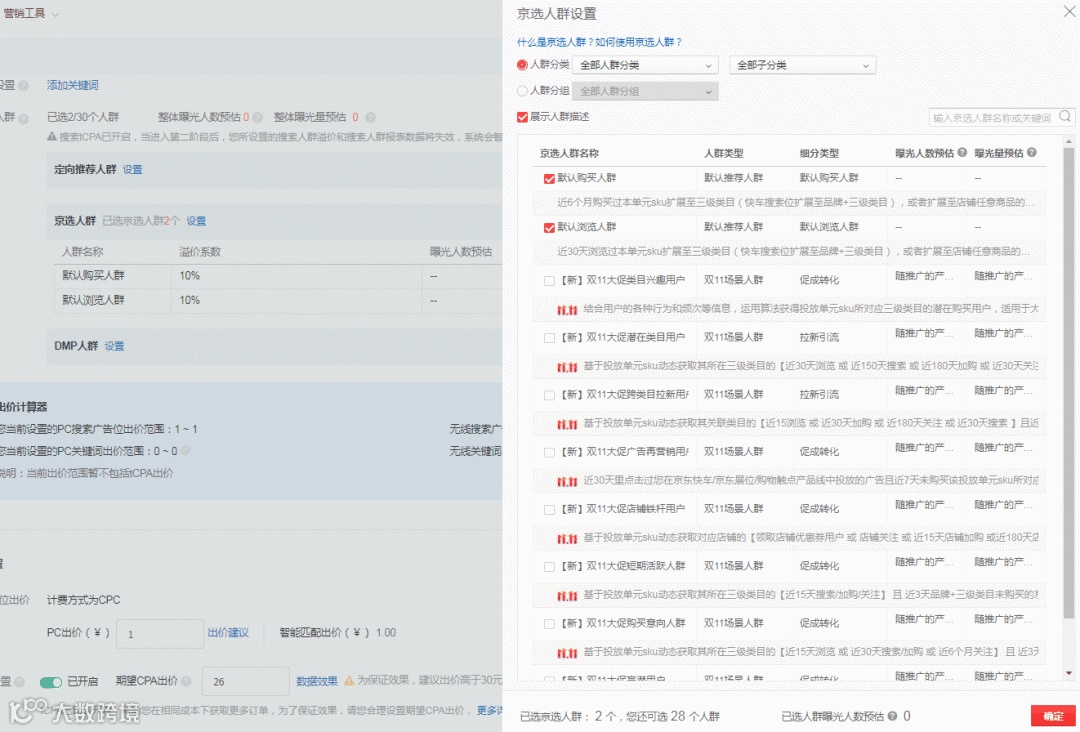Click the 细分类型 column header
Screen dimensions: 1080x732
(819, 154)
